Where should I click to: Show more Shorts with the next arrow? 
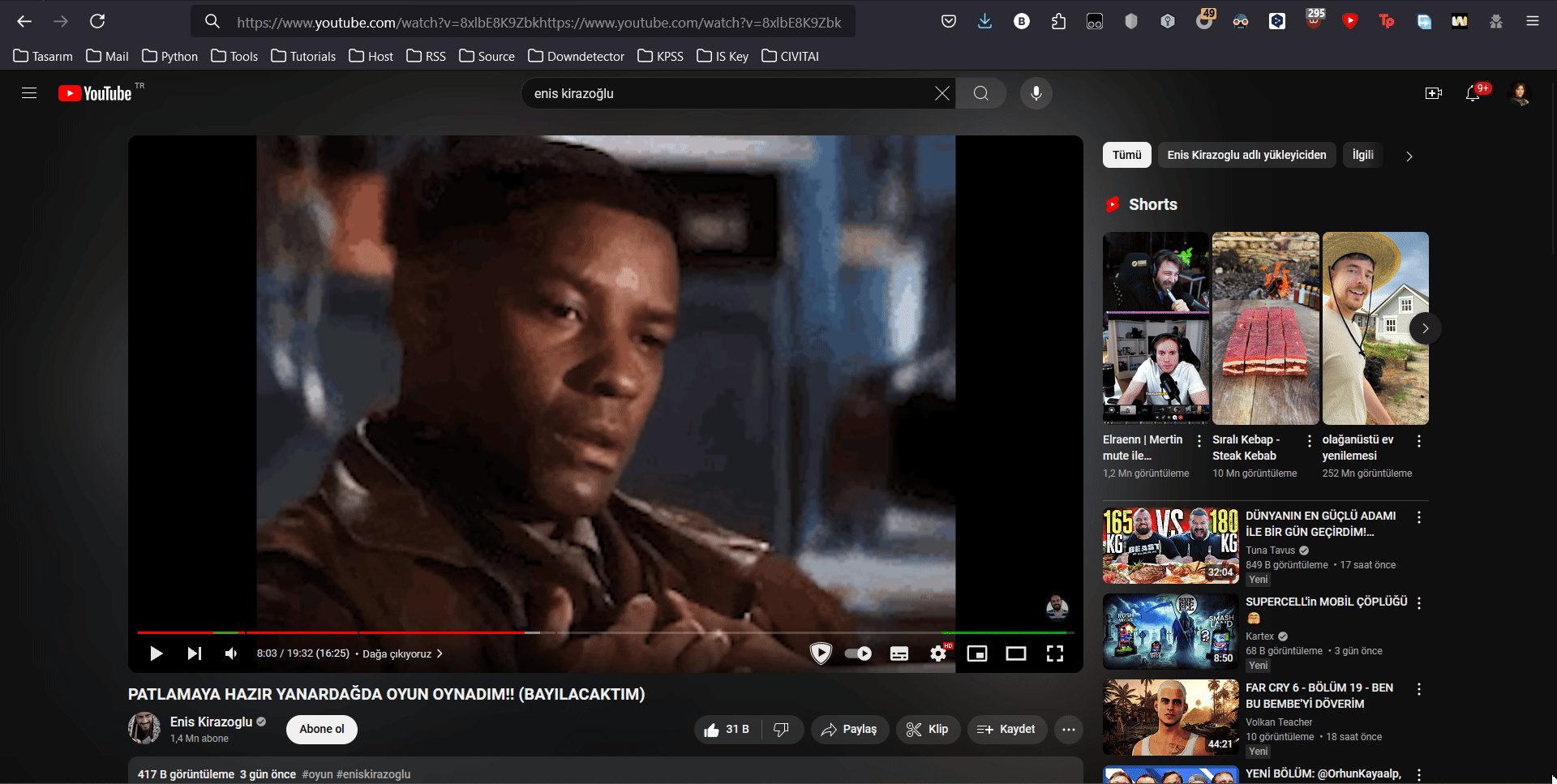(1425, 328)
